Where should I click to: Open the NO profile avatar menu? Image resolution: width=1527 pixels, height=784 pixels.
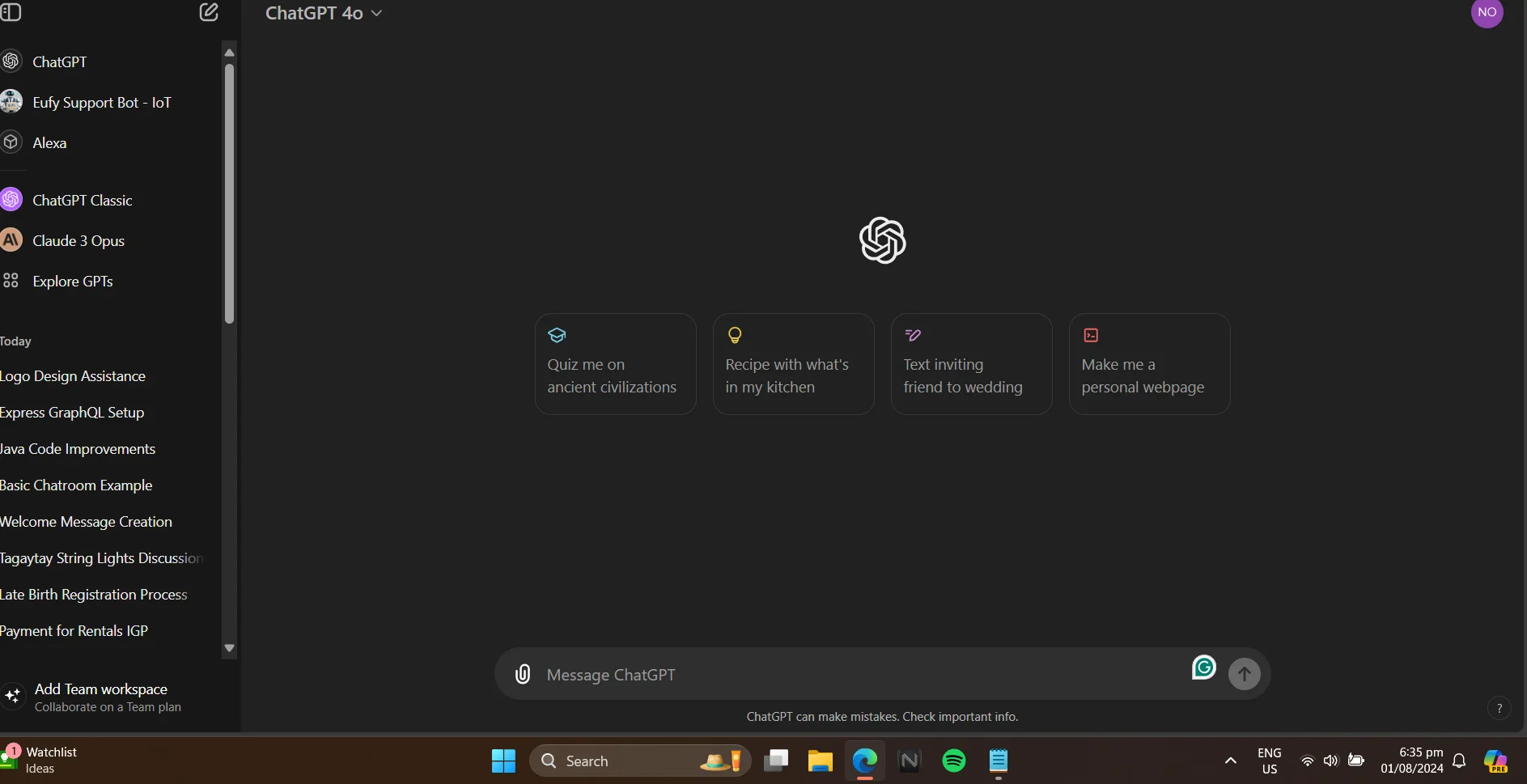click(1487, 12)
